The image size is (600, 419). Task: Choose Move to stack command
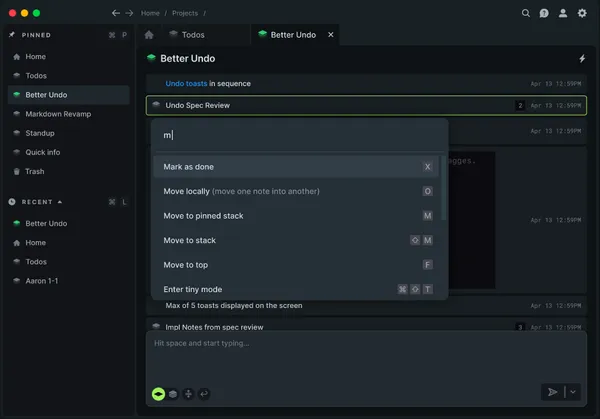pyautogui.click(x=296, y=240)
